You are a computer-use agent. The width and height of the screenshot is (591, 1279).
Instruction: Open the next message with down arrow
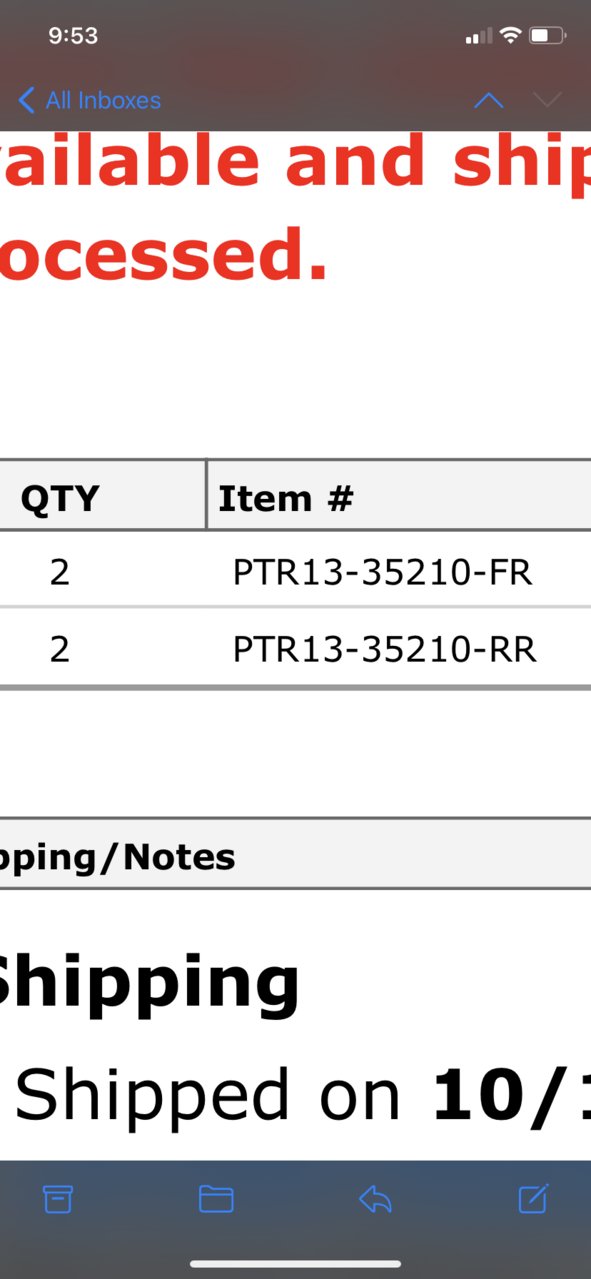pyautogui.click(x=547, y=100)
